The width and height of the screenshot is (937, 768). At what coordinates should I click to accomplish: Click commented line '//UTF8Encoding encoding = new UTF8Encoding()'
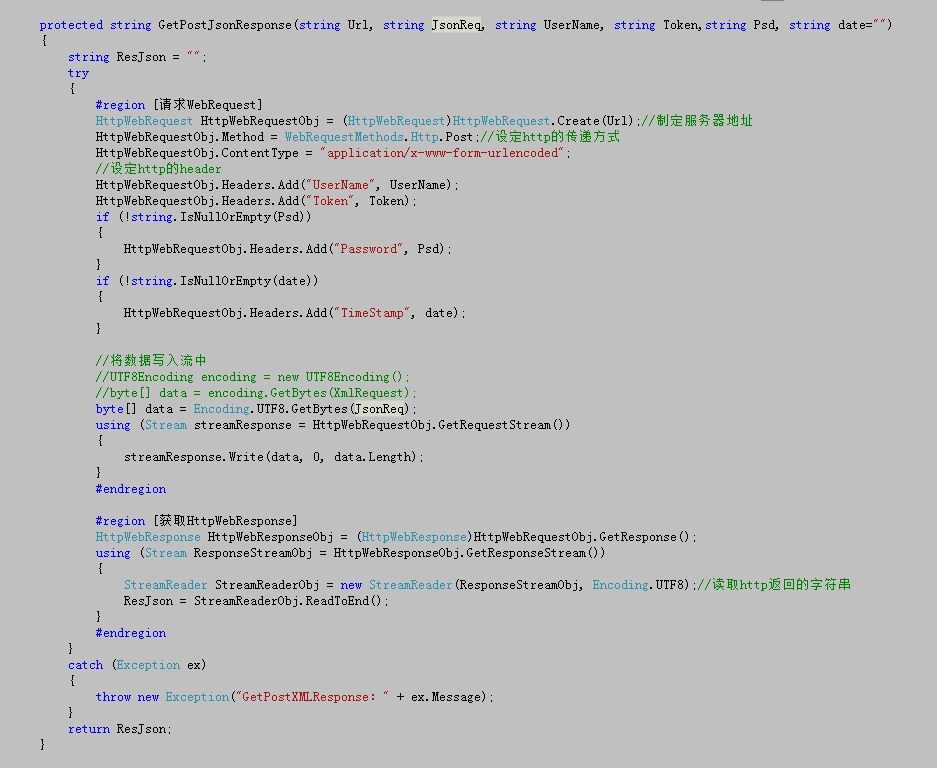click(253, 377)
